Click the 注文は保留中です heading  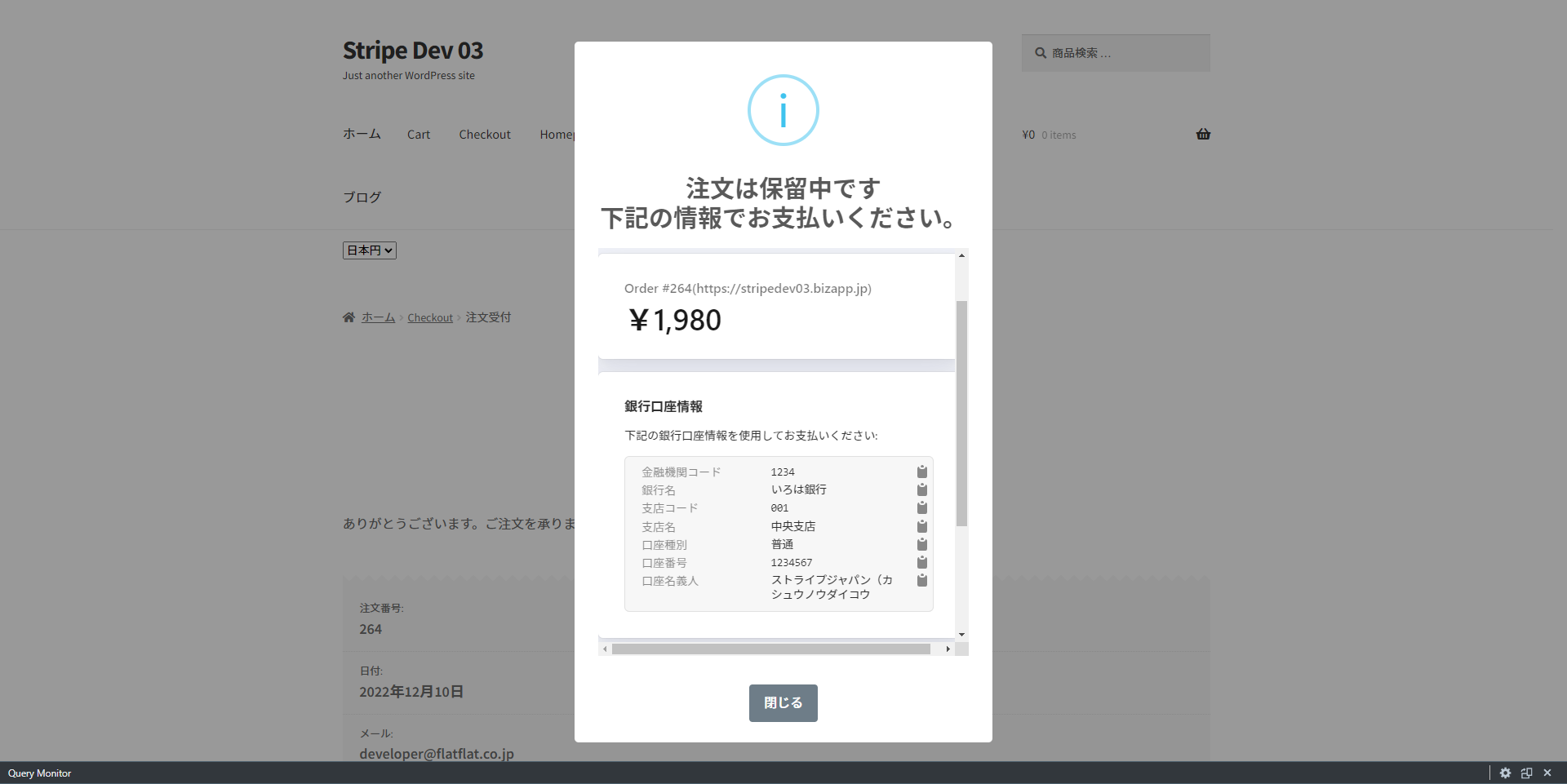(783, 188)
